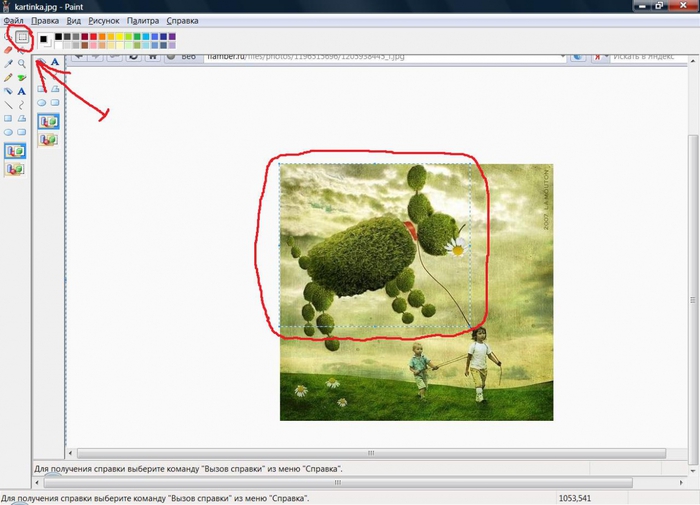Activate the Magnifier zoom tool
Image resolution: width=700 pixels, height=505 pixels.
tap(22, 63)
